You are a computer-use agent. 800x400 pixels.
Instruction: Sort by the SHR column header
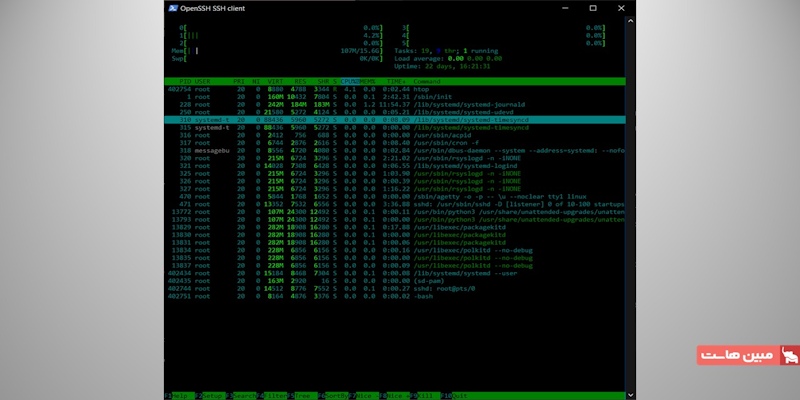(x=323, y=82)
